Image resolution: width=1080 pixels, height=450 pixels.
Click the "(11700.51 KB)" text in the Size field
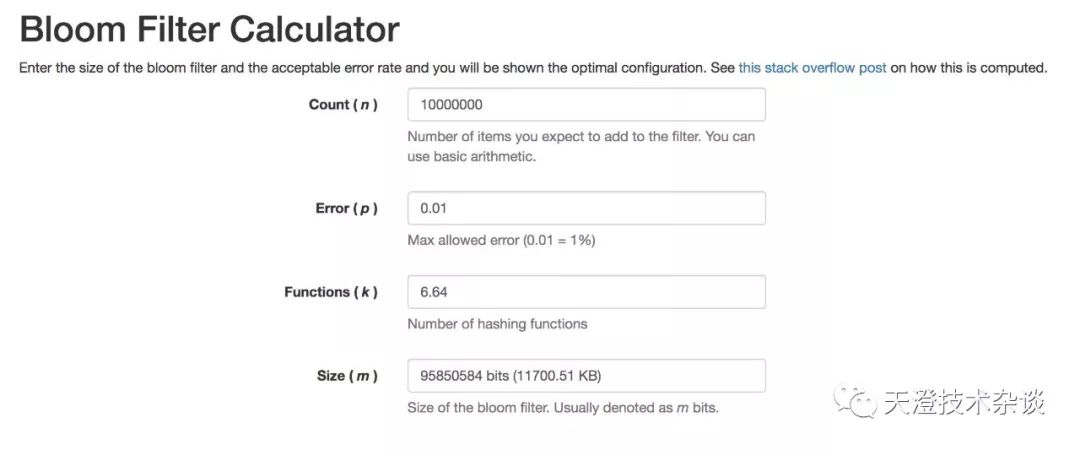pyautogui.click(x=557, y=376)
